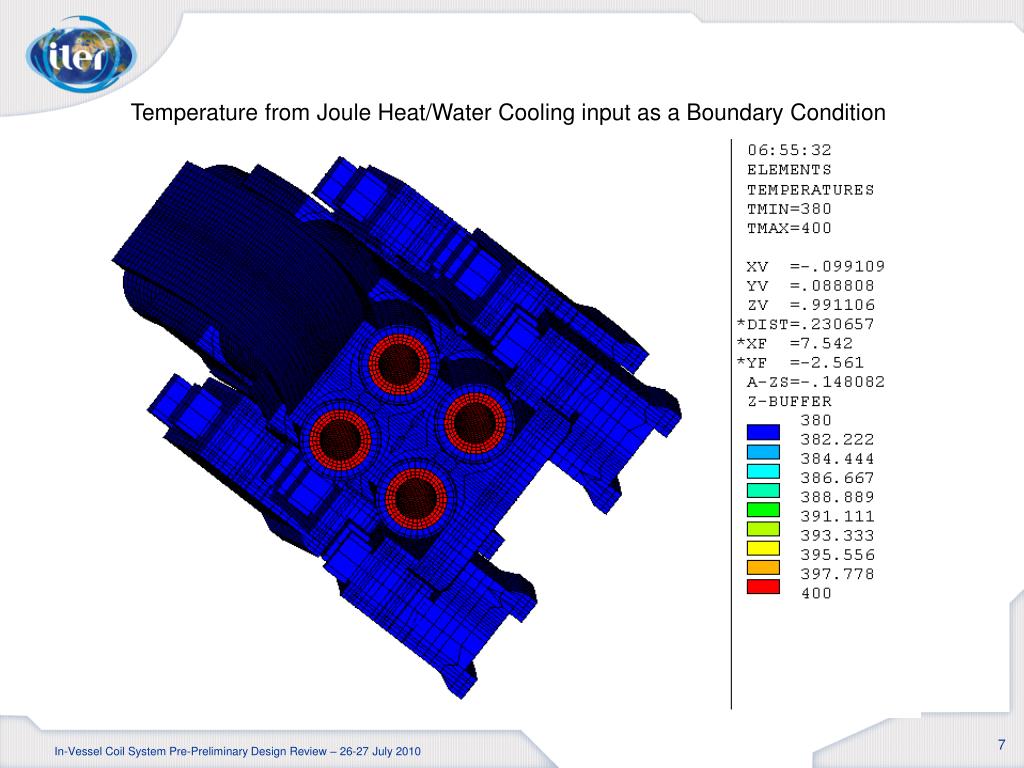Click the light blue 382.222 legend swatch

tap(763, 452)
